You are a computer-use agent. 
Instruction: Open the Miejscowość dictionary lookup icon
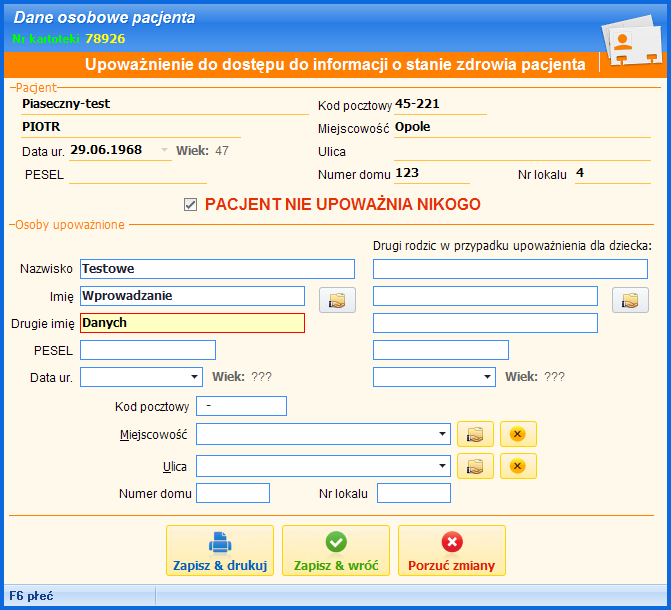[475, 434]
